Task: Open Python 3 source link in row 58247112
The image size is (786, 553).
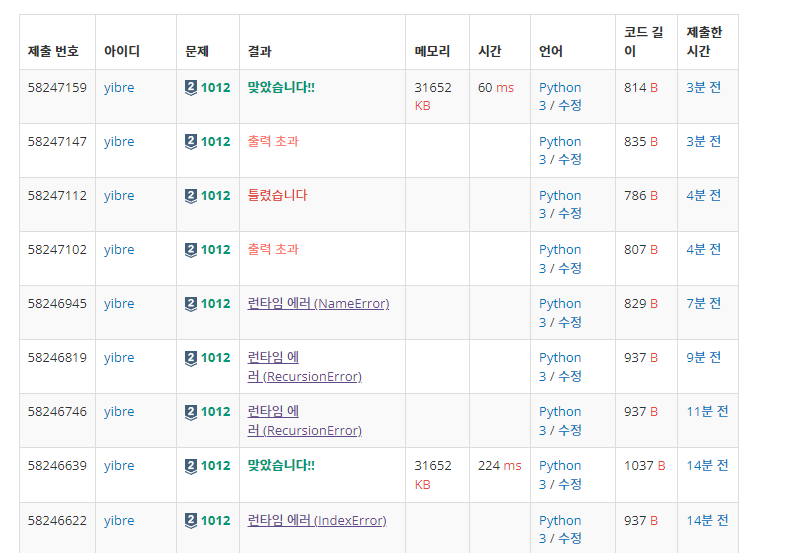Action: (x=560, y=205)
